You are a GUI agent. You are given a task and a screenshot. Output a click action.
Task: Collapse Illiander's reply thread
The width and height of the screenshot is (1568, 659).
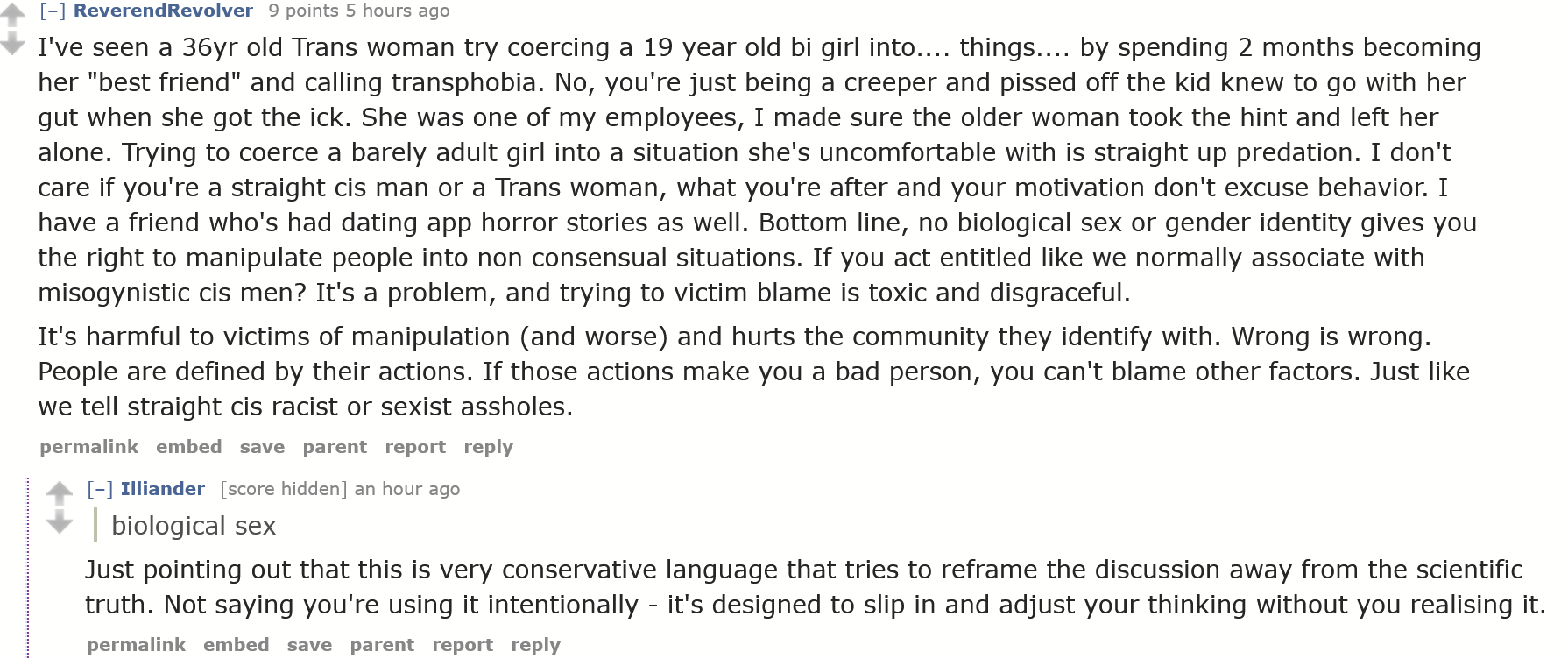tap(100, 489)
